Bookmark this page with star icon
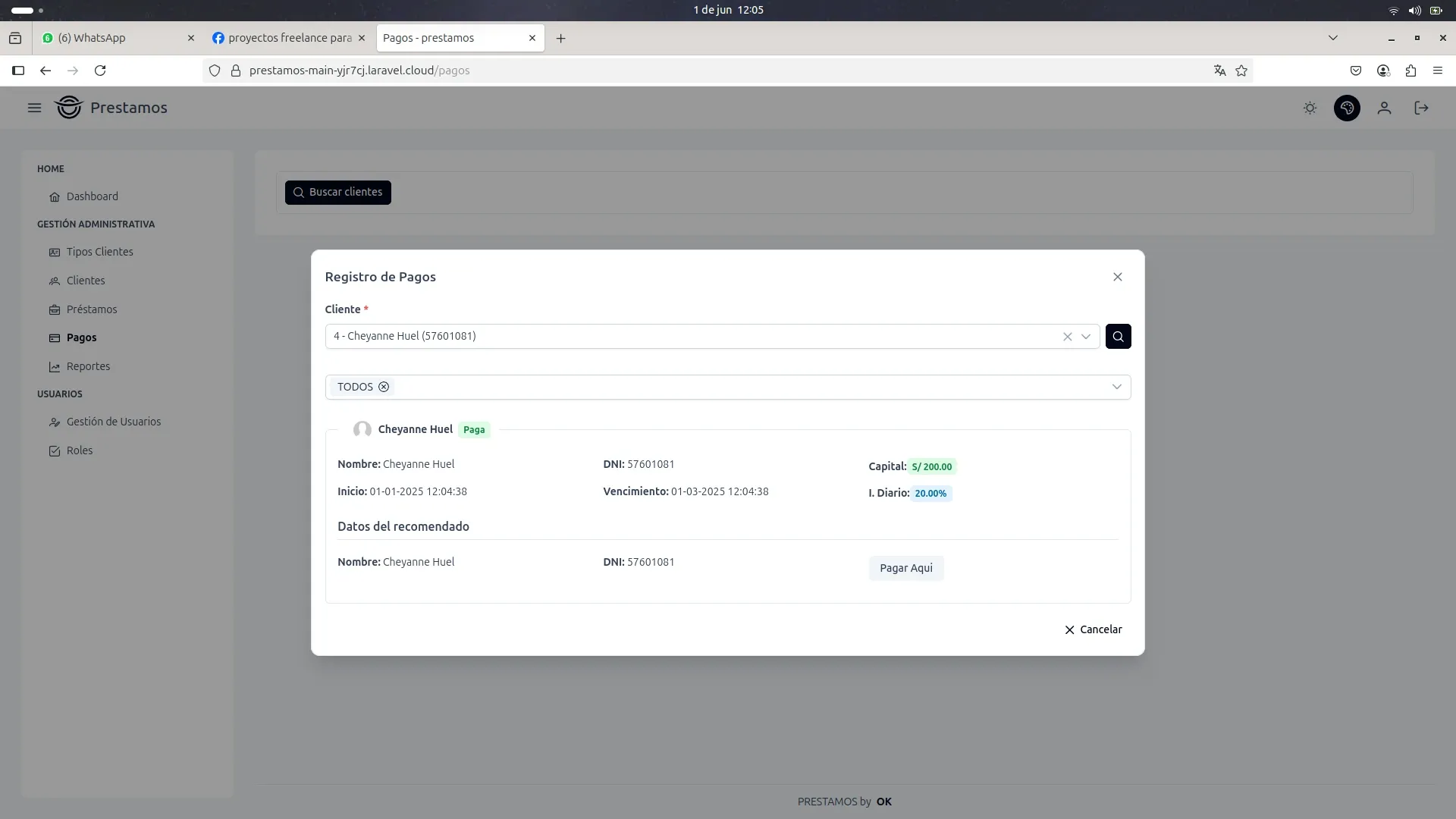 pos(1241,71)
